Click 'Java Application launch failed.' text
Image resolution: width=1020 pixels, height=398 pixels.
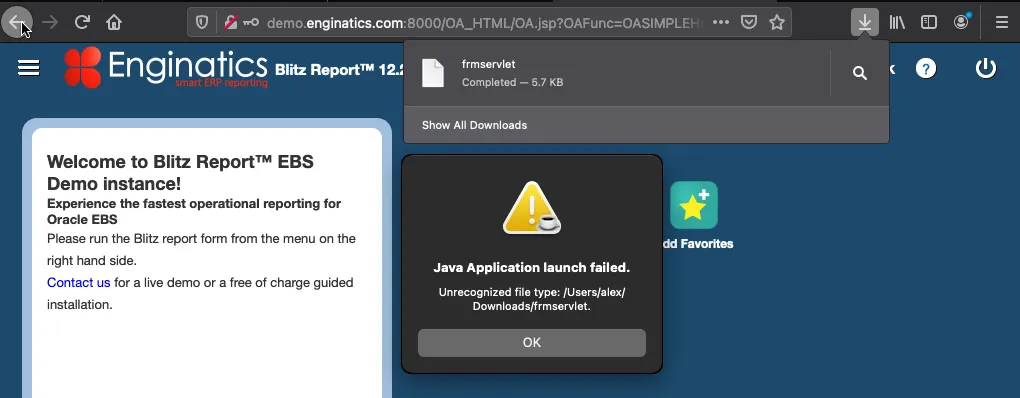point(531,268)
